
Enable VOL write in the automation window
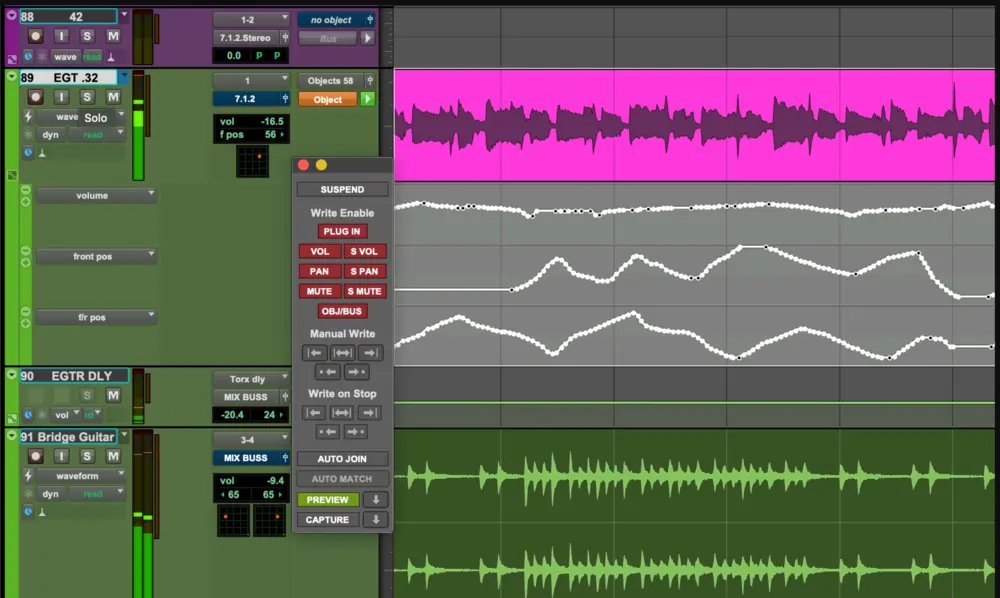pos(319,251)
